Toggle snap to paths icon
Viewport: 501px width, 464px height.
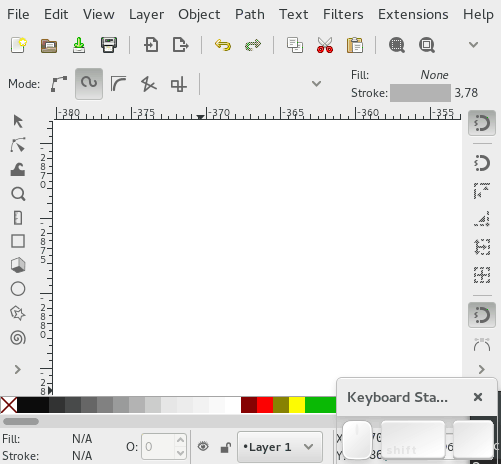coord(482,344)
